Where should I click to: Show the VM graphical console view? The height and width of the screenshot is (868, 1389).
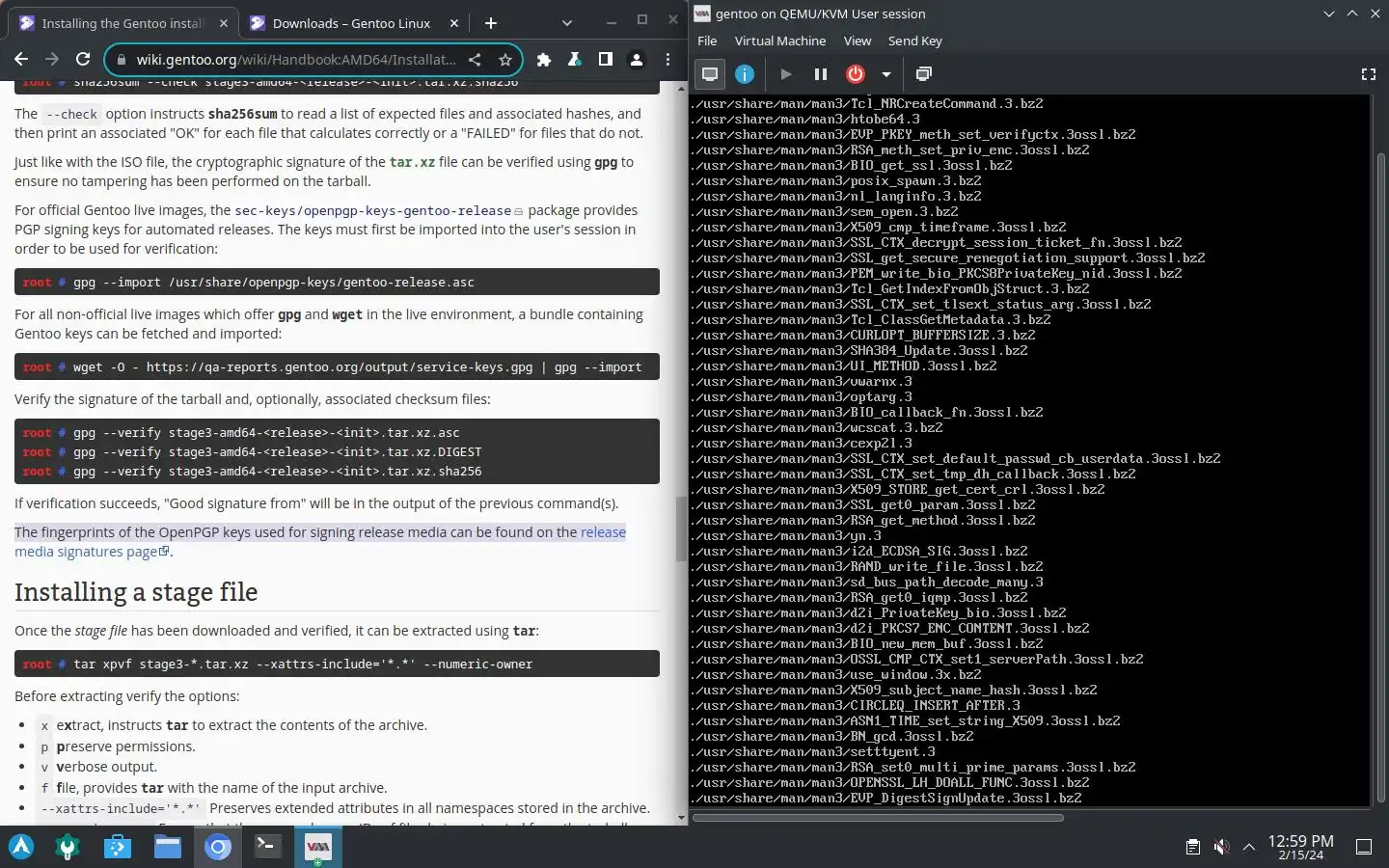(x=710, y=74)
